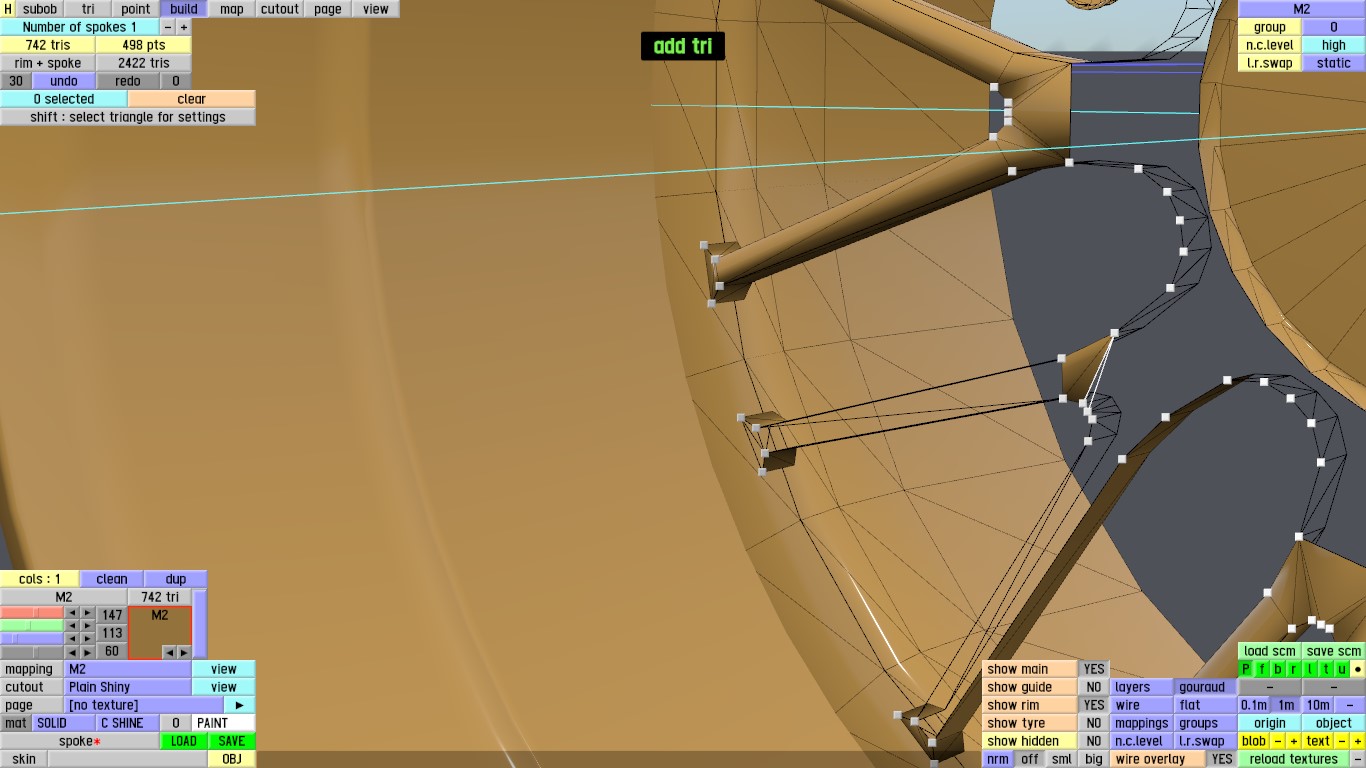Image resolution: width=1366 pixels, height=768 pixels.
Task: Click left arrow inside M2 colour swatch
Action: [x=169, y=652]
